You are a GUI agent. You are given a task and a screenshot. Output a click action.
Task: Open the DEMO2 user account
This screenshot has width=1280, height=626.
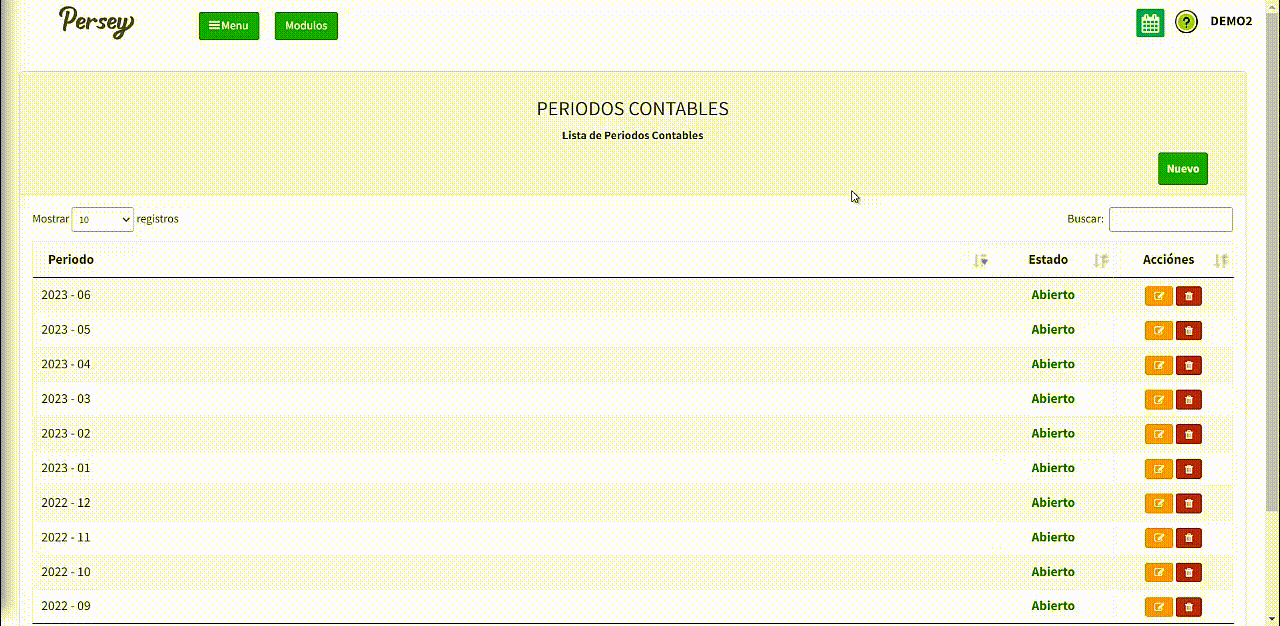(x=1231, y=21)
